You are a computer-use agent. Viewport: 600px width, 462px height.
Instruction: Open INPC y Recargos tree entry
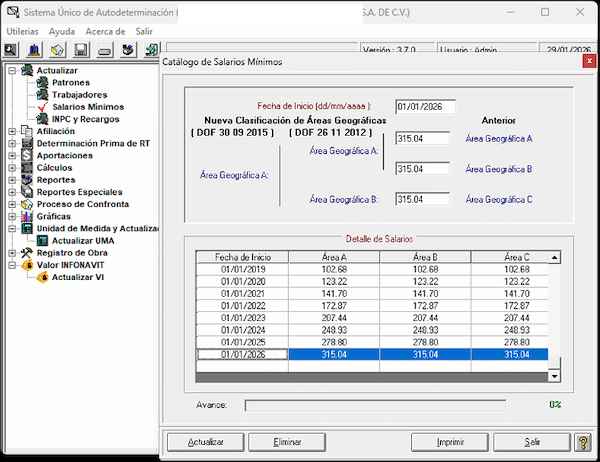click(x=85, y=119)
